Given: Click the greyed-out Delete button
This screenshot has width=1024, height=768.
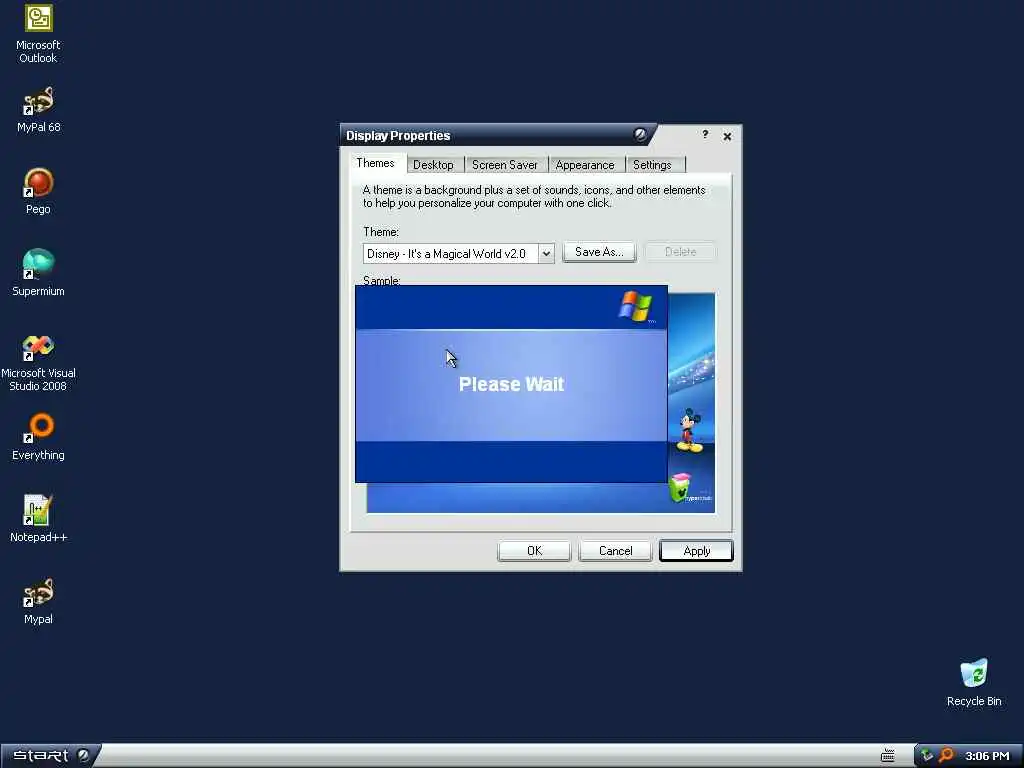Looking at the screenshot, I should coord(680,252).
